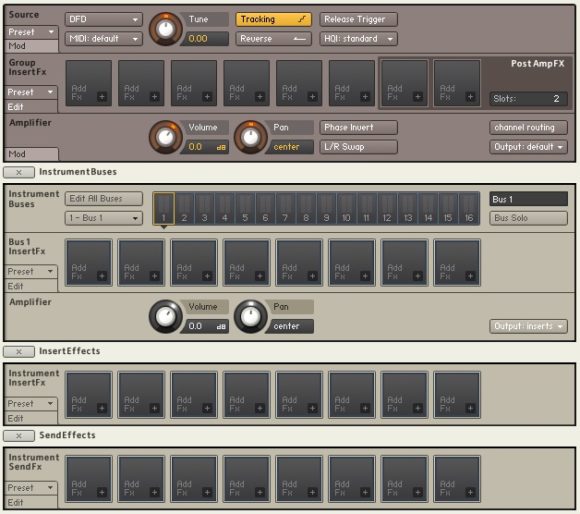
Task: Open Instrument InsertFx Preset dropdown
Action: pos(31,404)
